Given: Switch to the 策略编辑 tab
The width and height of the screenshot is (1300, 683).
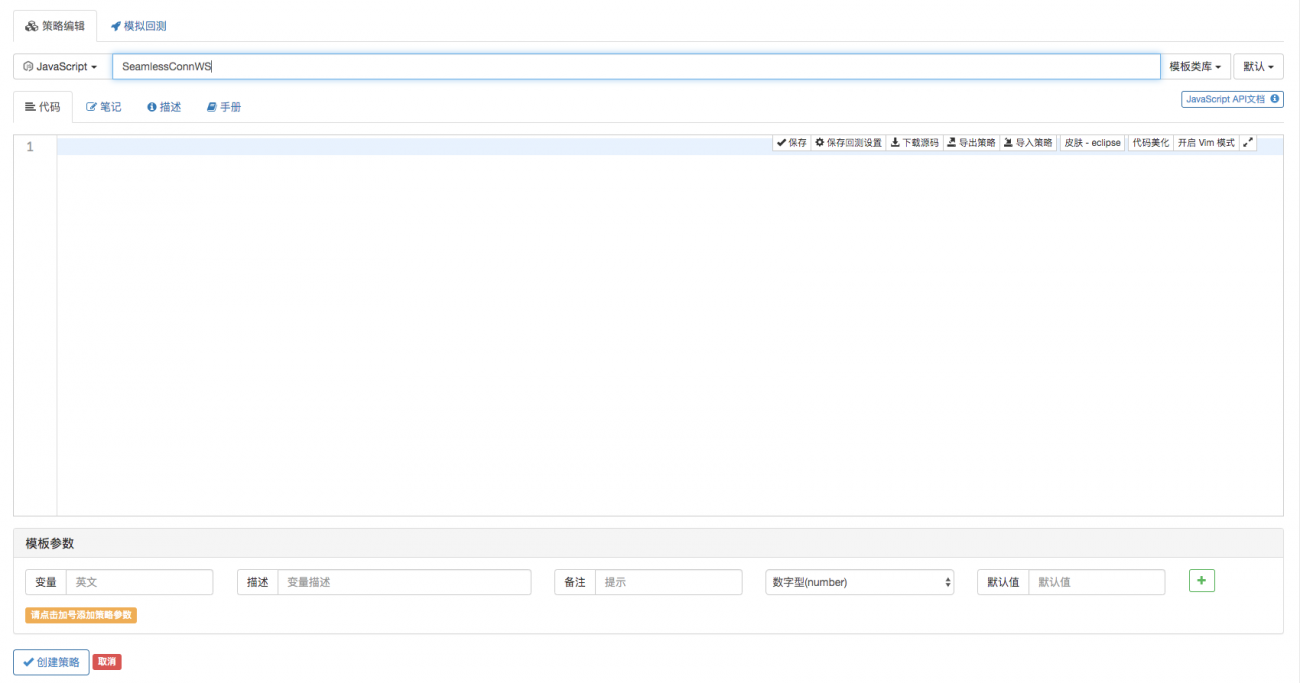Looking at the screenshot, I should [x=55, y=26].
